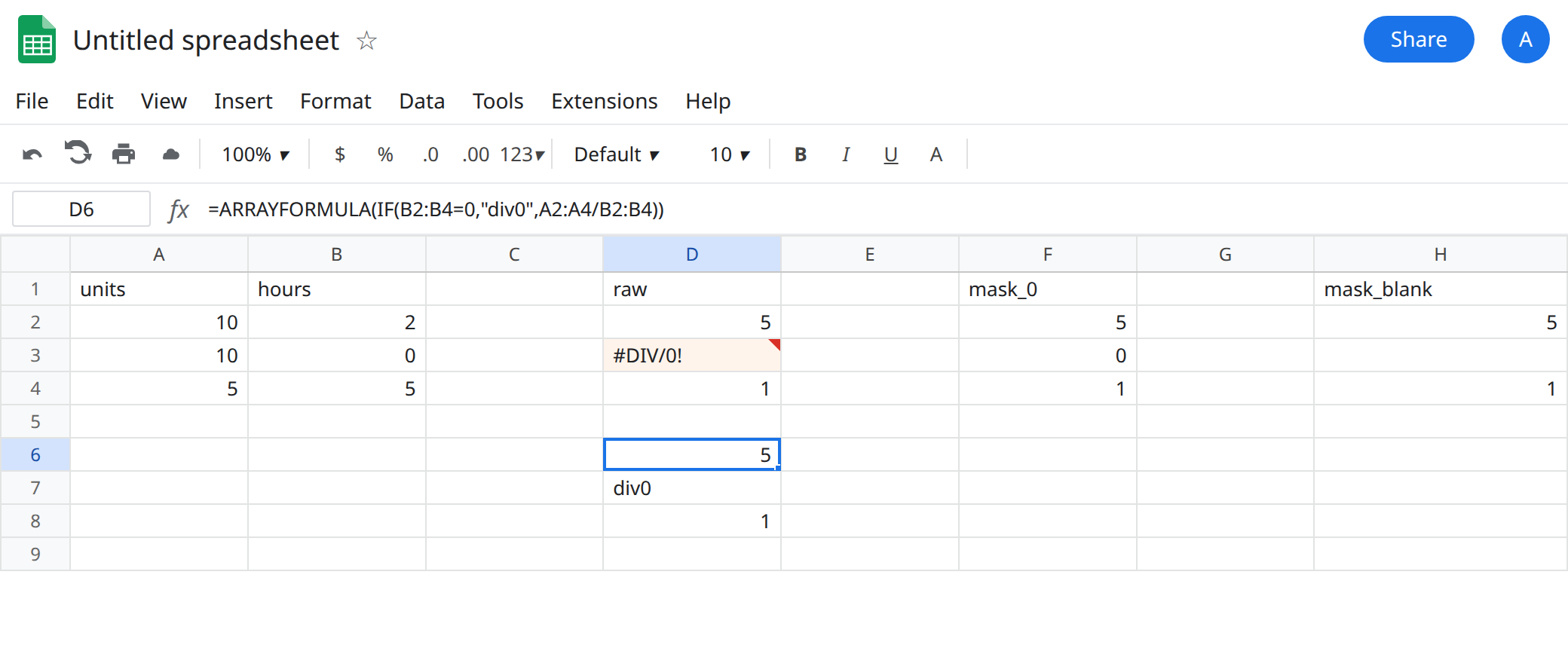Select column D header
This screenshot has height=648, width=1568.
click(692, 255)
